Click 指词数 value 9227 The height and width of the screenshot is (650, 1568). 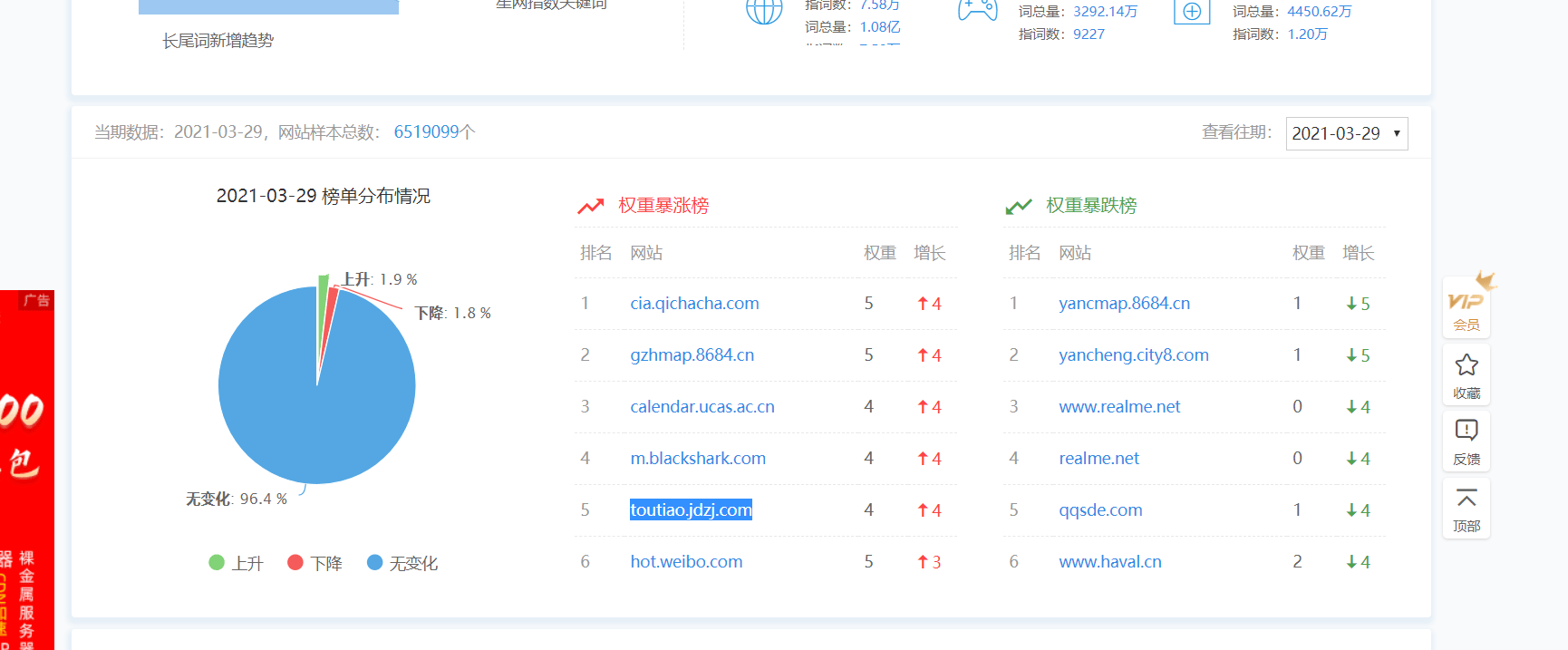coord(1089,34)
